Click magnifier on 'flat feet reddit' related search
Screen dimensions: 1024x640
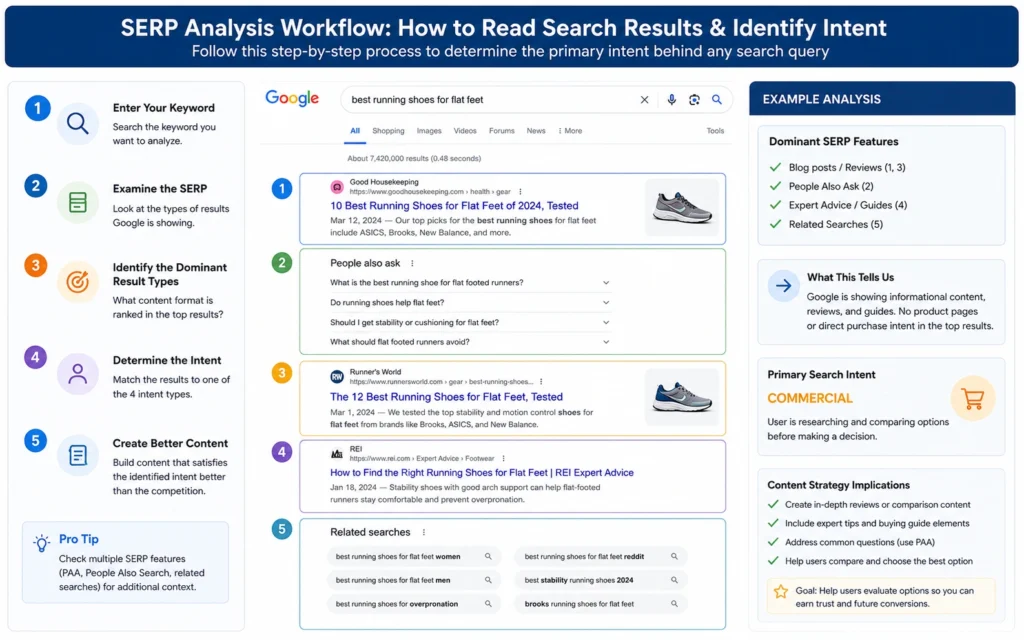pos(674,557)
